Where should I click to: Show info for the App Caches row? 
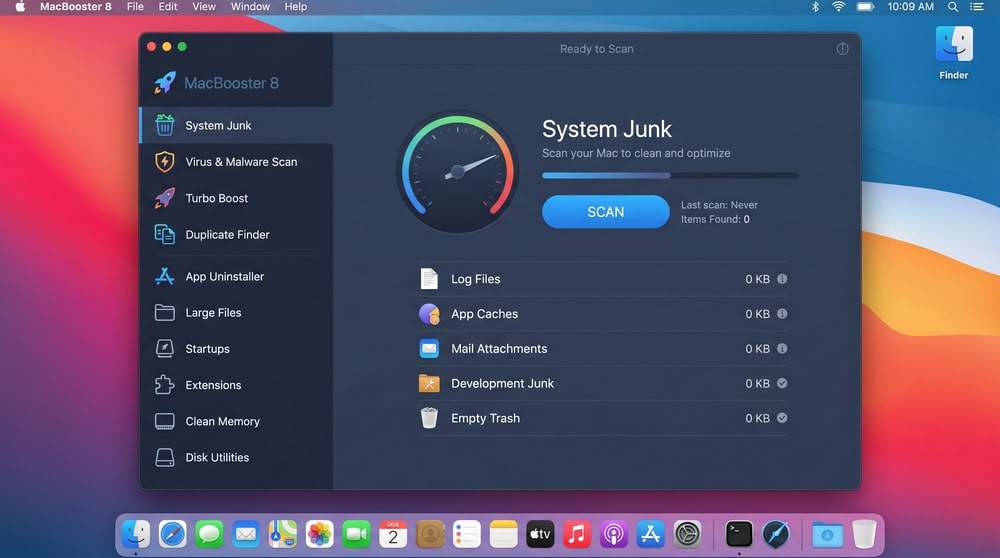[x=782, y=314]
